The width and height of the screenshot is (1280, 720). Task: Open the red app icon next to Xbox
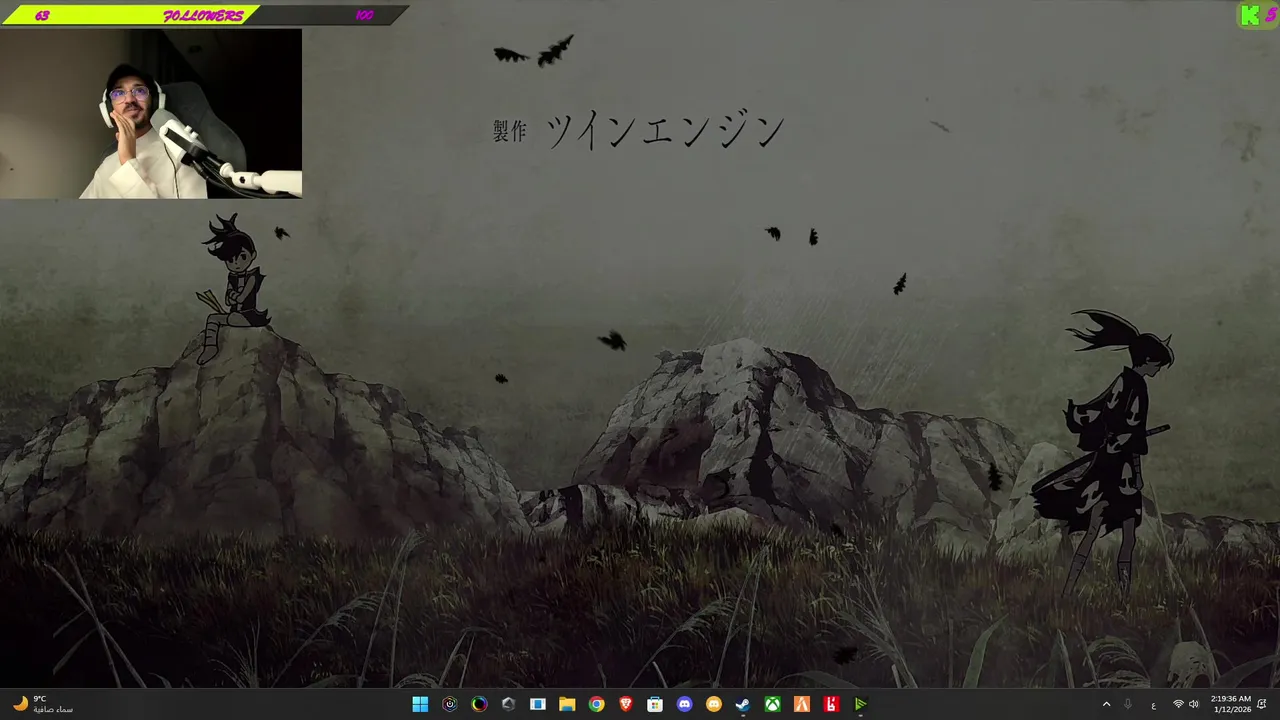click(831, 704)
